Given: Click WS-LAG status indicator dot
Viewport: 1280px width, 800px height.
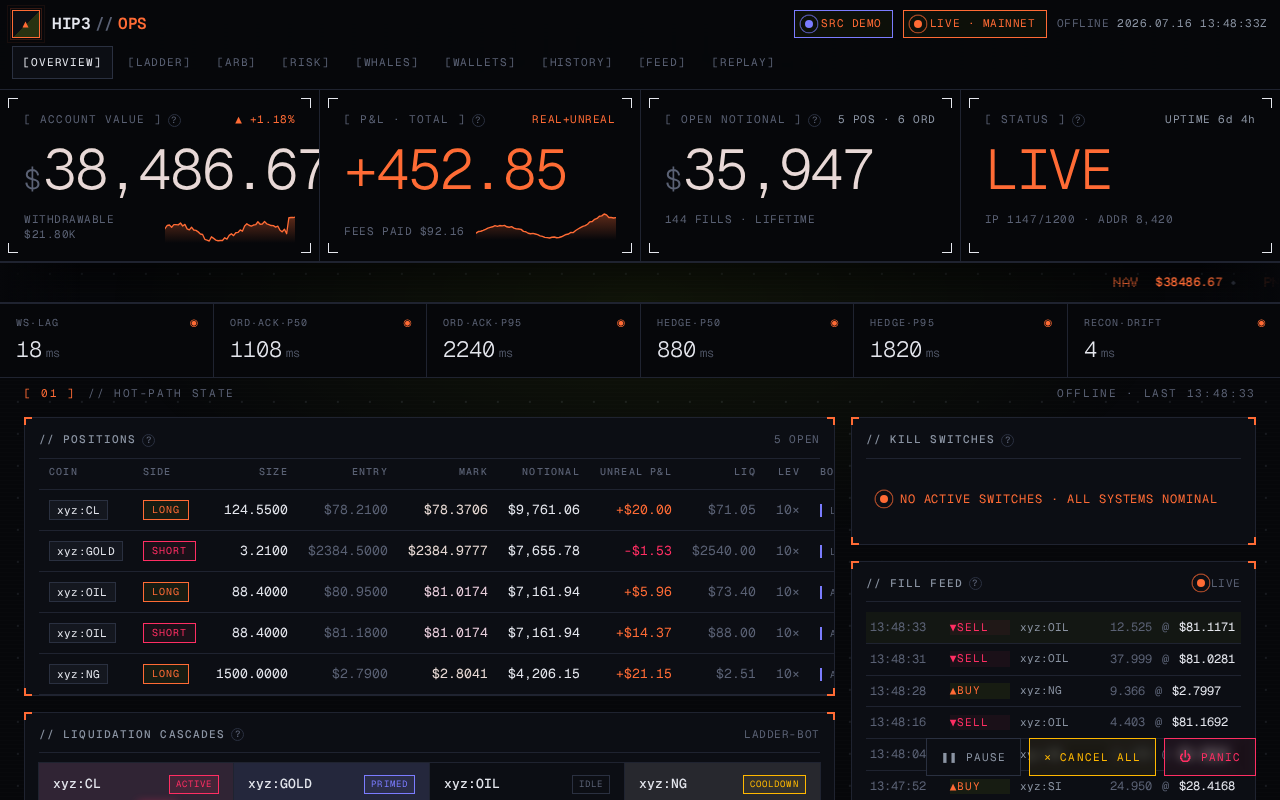Looking at the screenshot, I should point(194,323).
